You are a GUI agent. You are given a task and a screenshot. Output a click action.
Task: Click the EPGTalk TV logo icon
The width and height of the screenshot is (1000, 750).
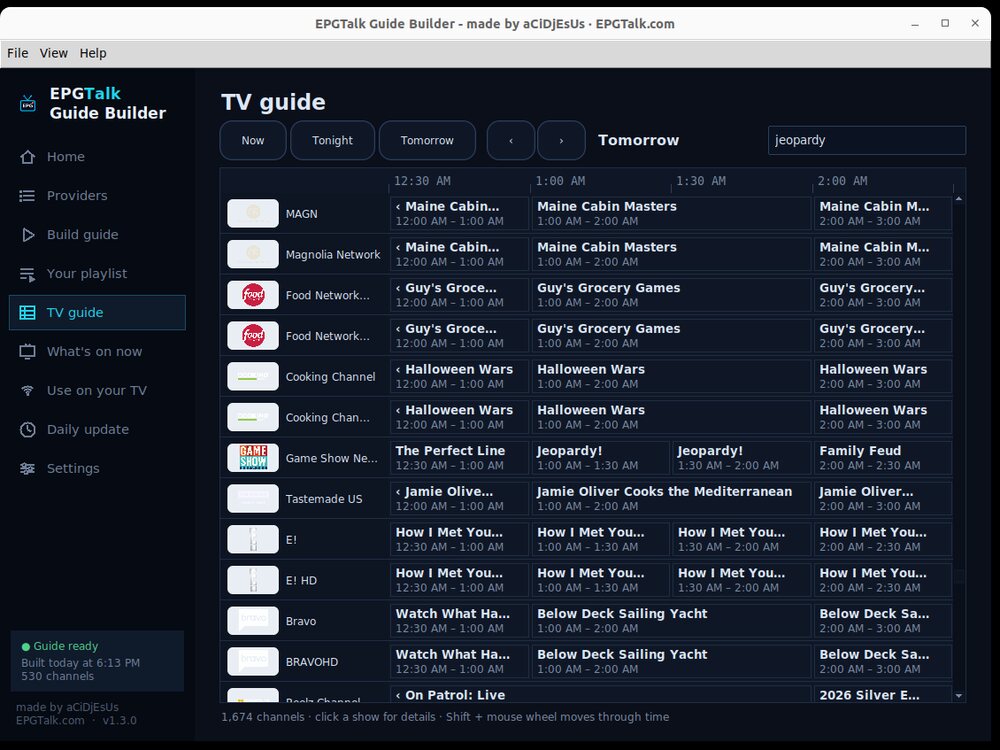click(27, 103)
